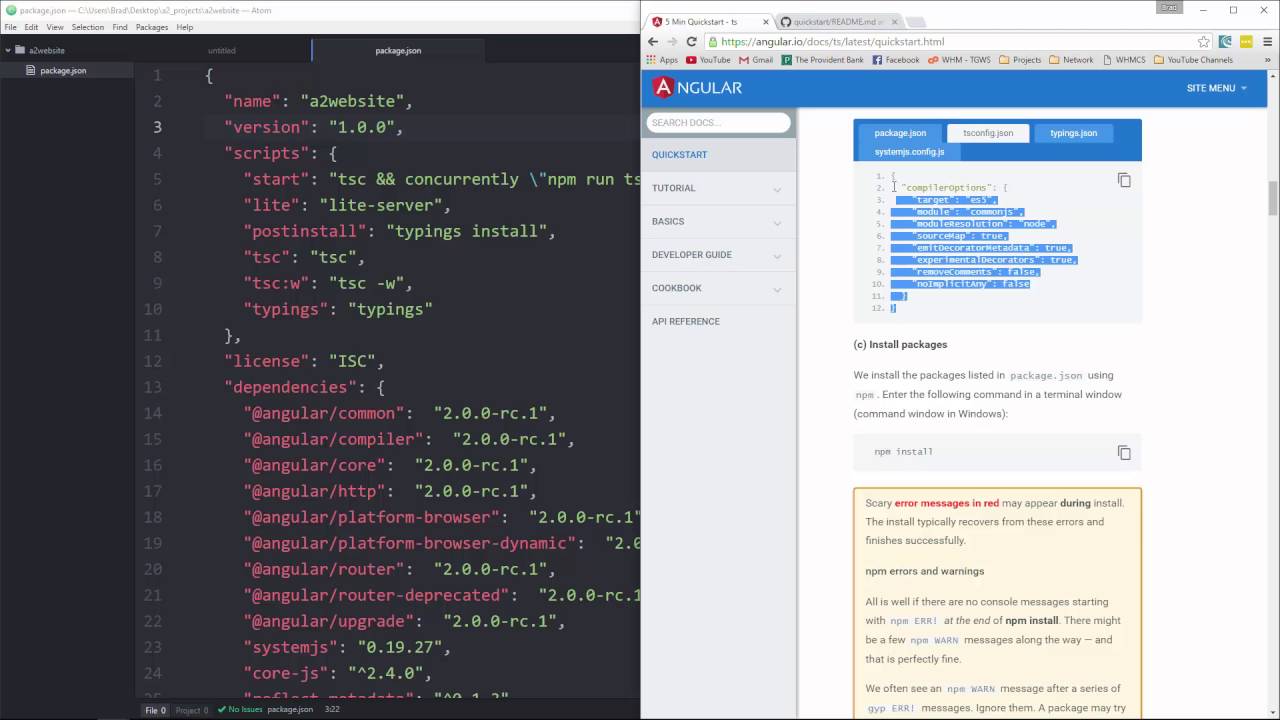Click the File 0 linter button
Screen dimensions: 1280x720
point(156,710)
